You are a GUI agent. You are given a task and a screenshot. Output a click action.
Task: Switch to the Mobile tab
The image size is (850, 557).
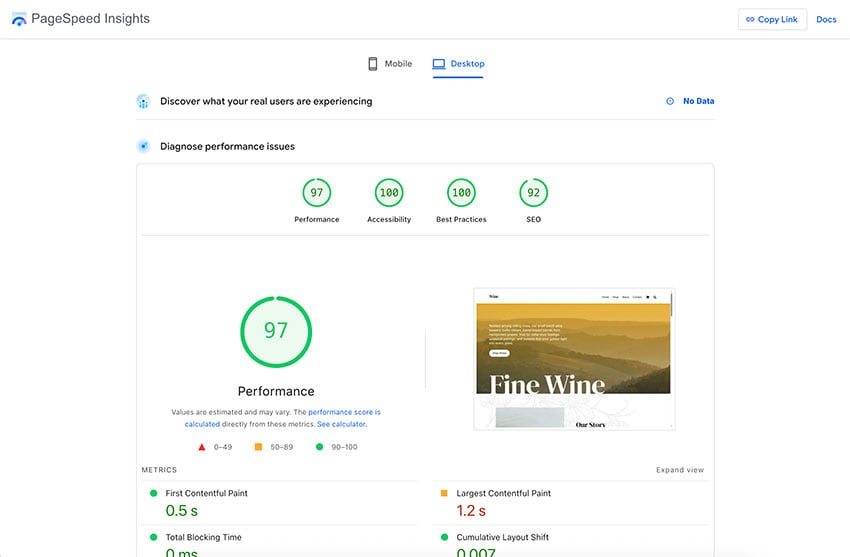[390, 64]
